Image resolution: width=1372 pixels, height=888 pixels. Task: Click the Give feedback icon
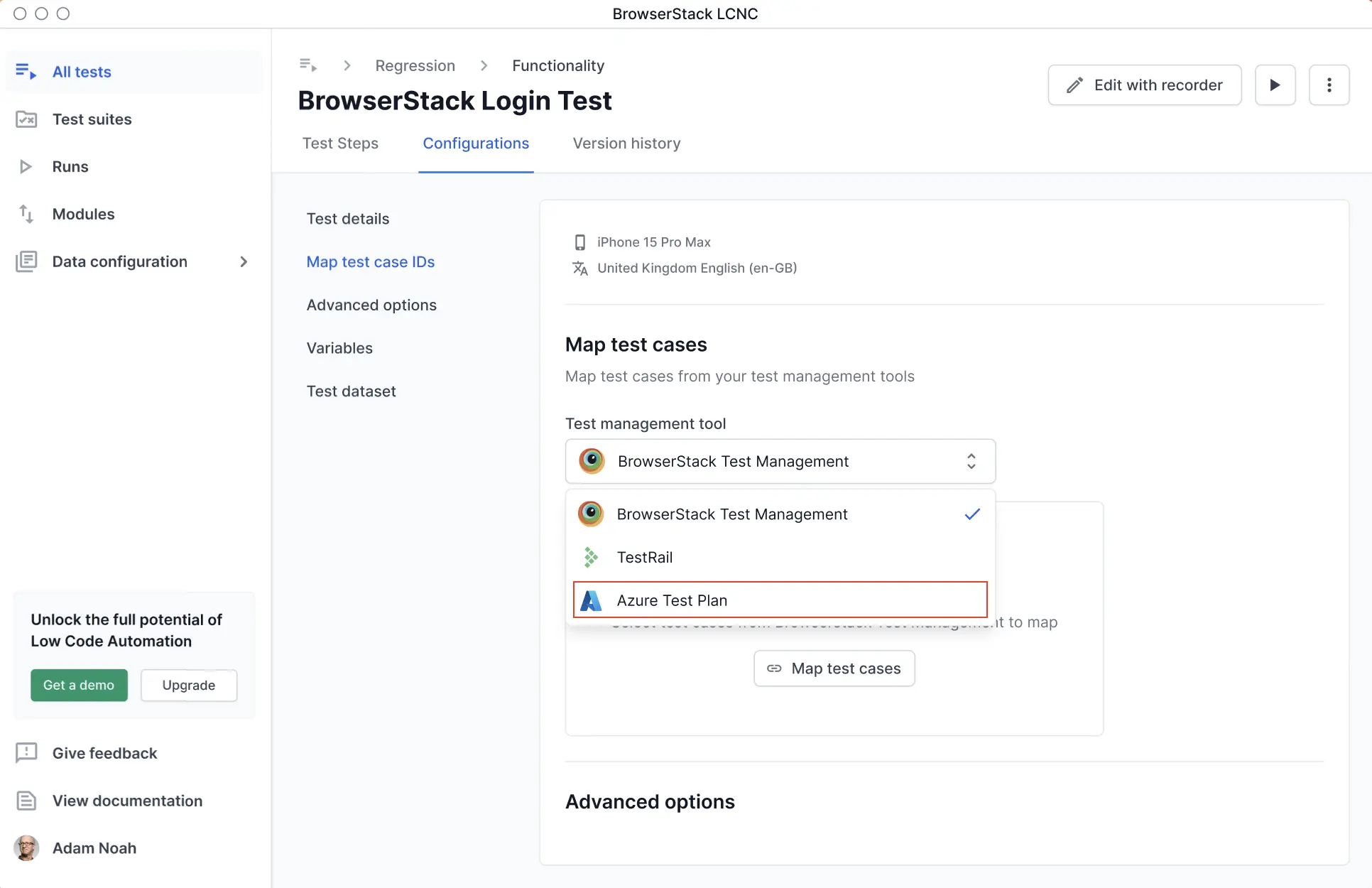[x=27, y=753]
